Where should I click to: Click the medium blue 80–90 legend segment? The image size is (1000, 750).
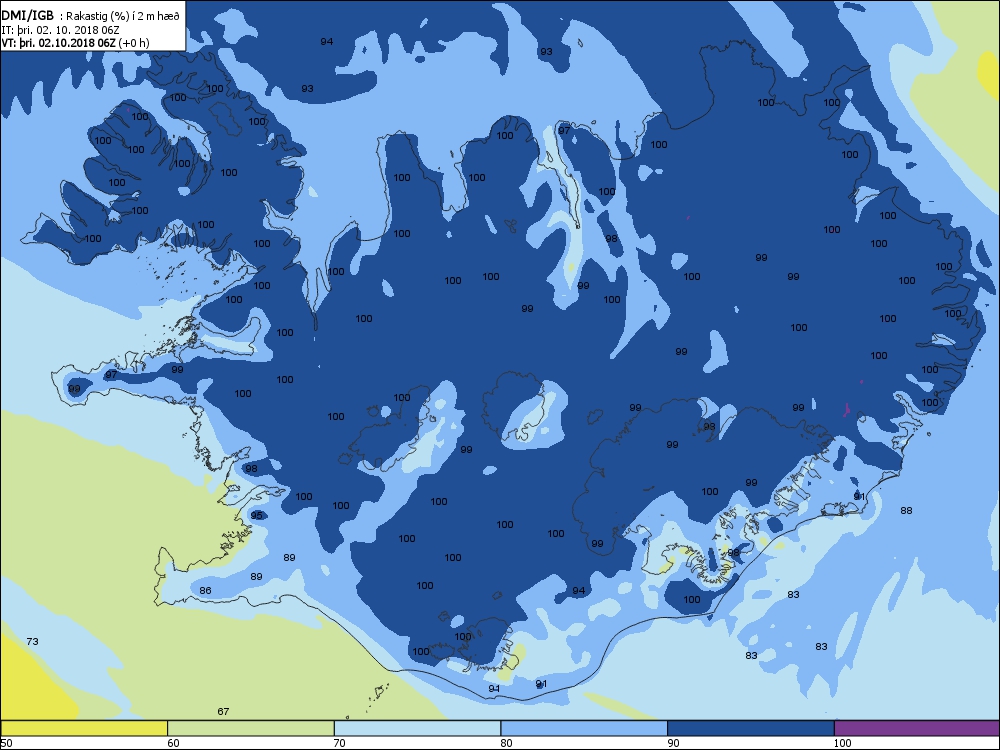tap(584, 728)
